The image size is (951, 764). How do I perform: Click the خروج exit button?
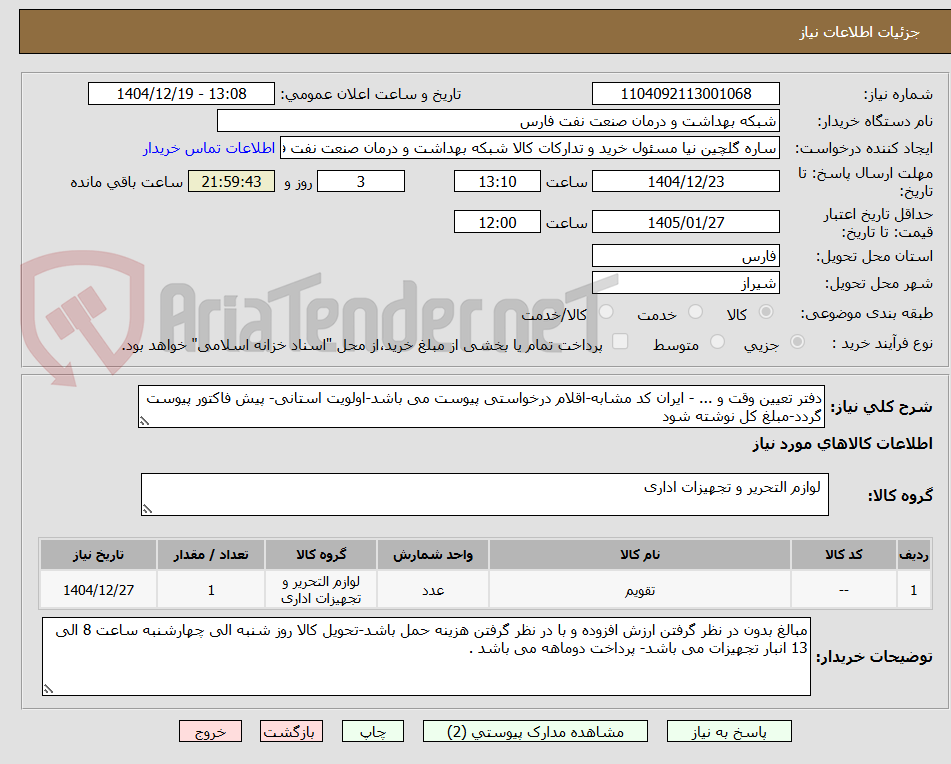[210, 731]
